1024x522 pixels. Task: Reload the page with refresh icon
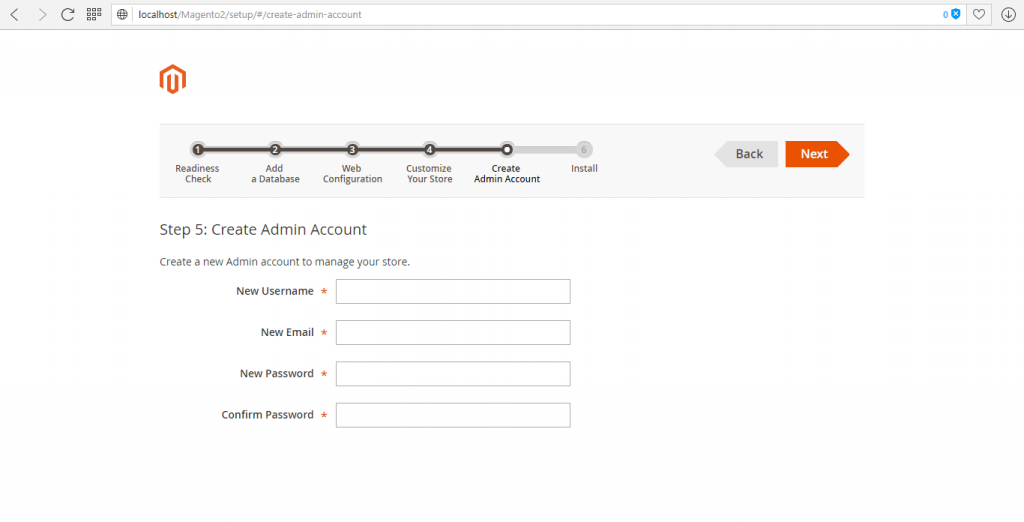(68, 14)
